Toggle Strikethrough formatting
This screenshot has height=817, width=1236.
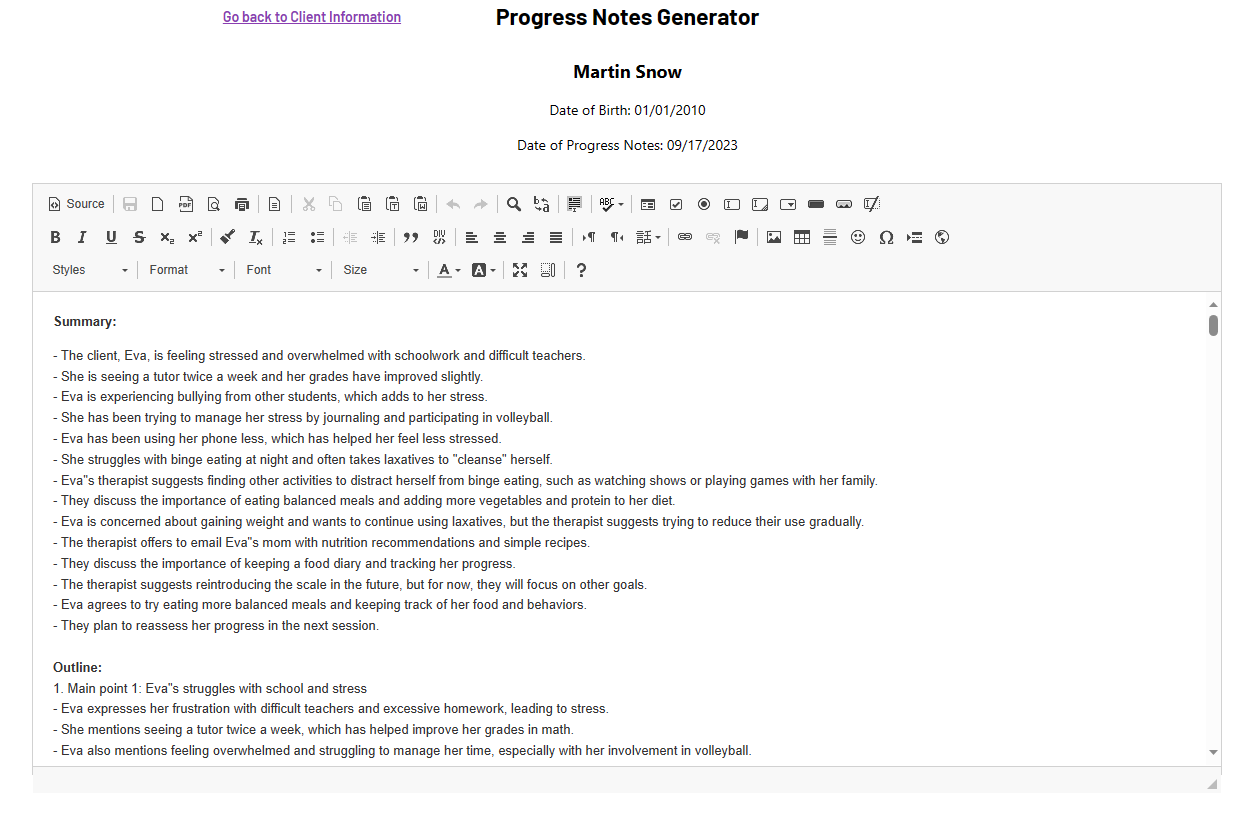click(x=139, y=237)
